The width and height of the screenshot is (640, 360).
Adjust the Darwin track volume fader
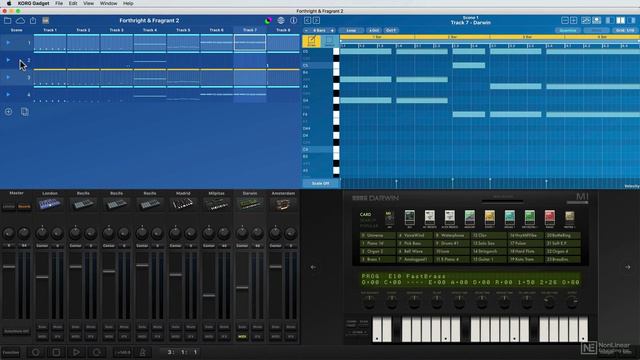click(242, 288)
